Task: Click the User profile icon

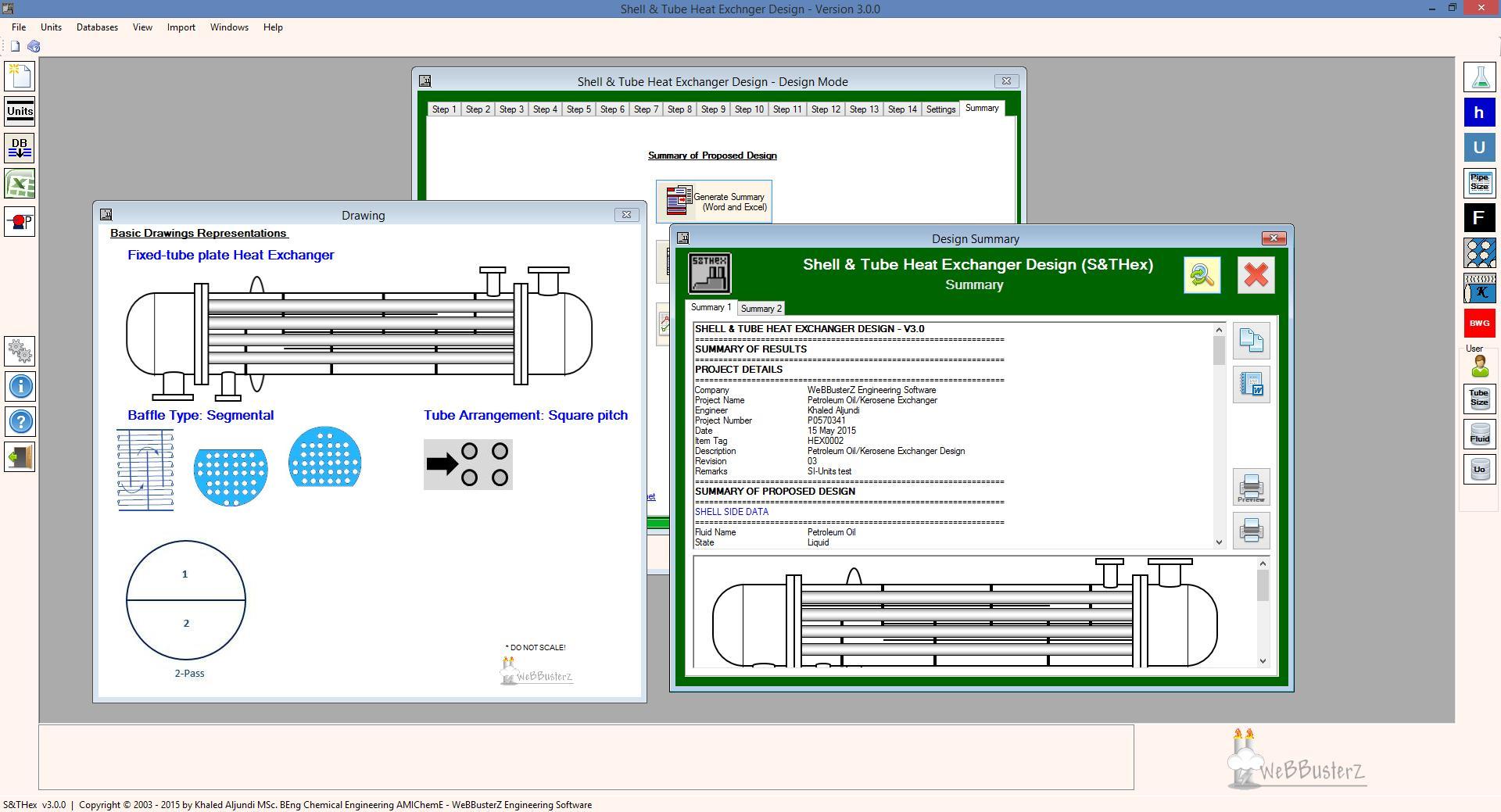Action: (x=1479, y=365)
